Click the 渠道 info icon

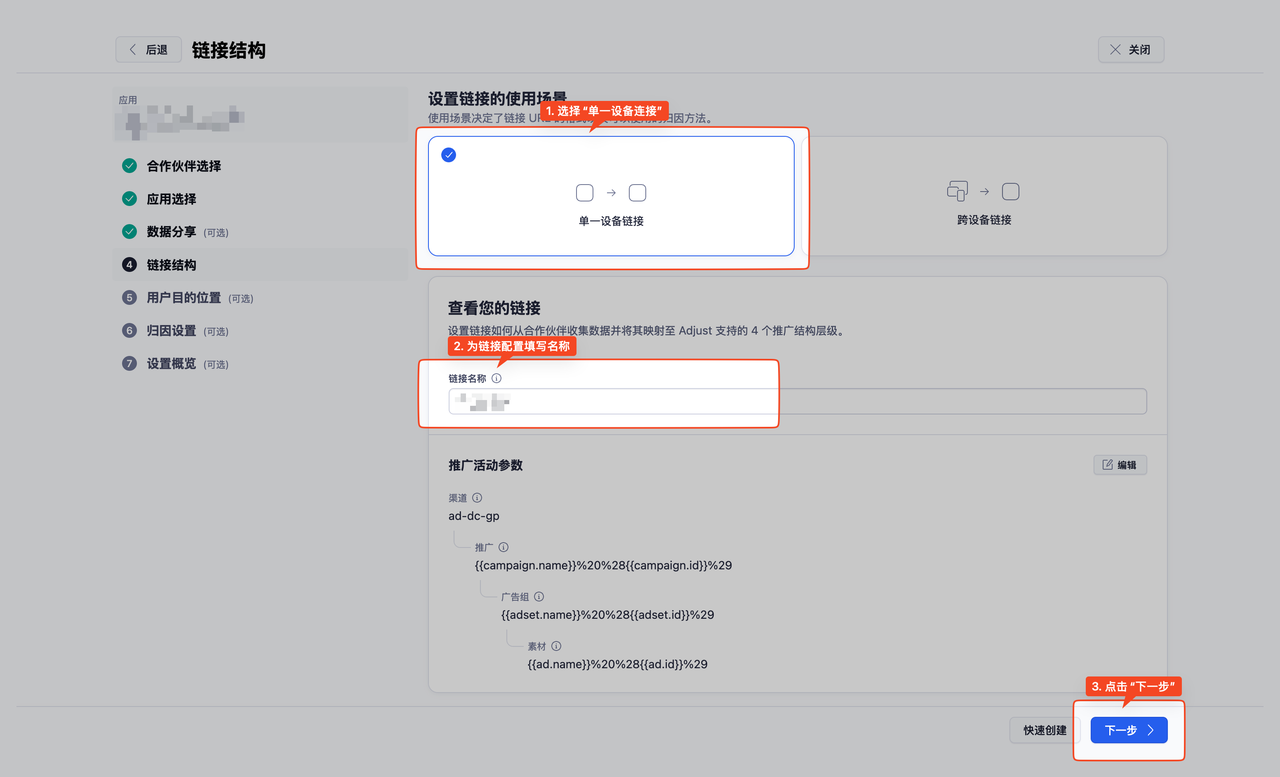pyautogui.click(x=477, y=497)
